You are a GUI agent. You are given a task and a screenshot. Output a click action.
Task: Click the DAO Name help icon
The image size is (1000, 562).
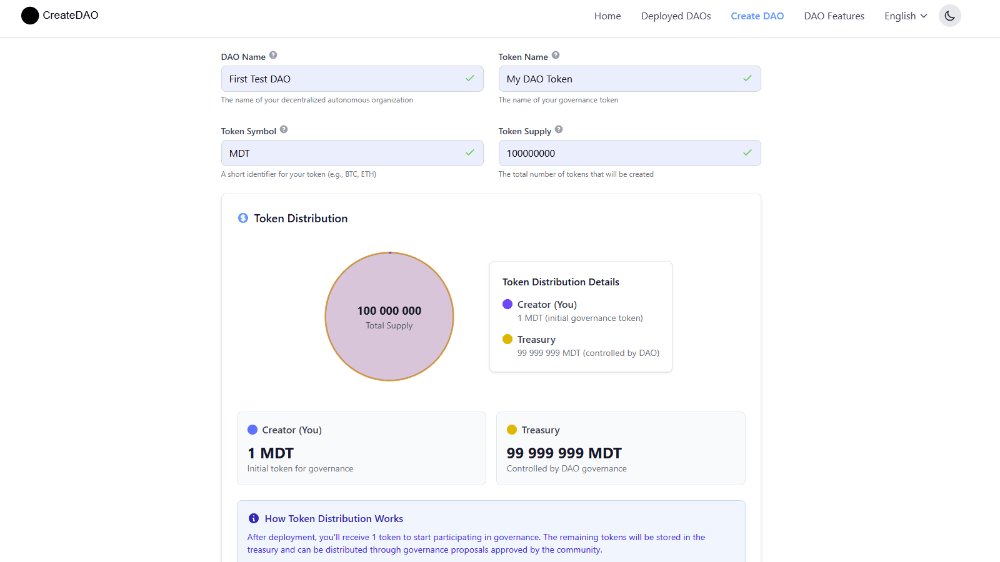[273, 55]
